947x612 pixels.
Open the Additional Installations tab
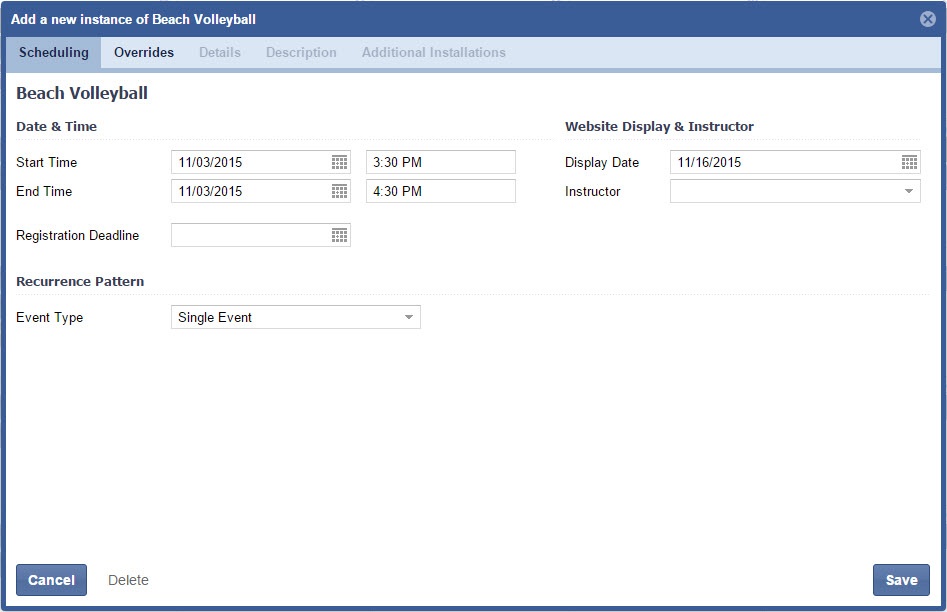[433, 52]
